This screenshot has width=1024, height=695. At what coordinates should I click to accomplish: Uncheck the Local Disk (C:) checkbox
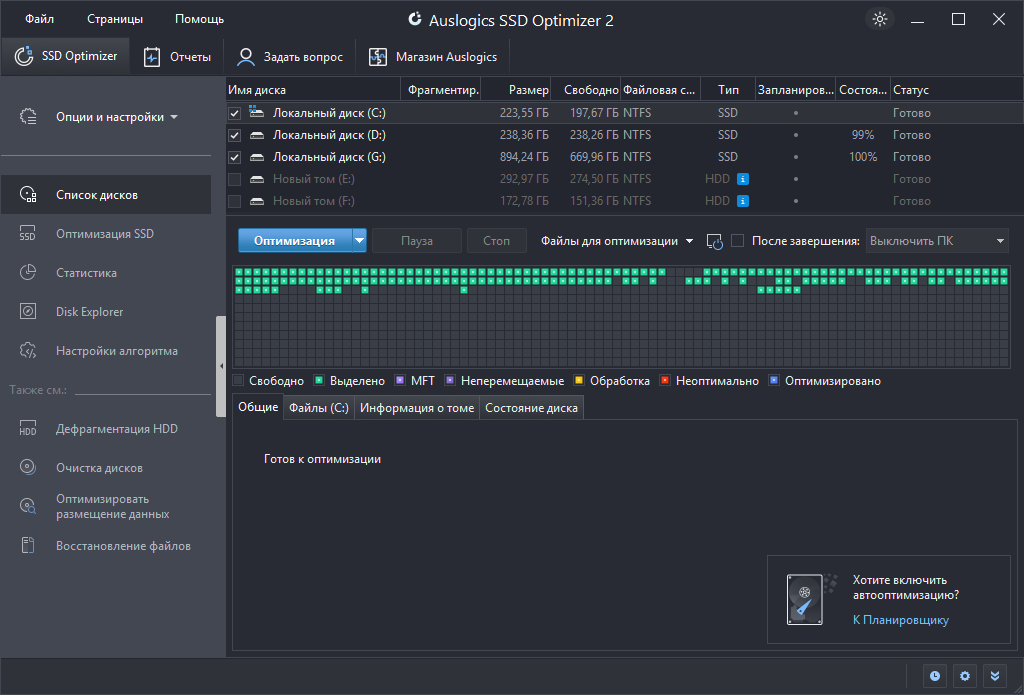pos(234,113)
